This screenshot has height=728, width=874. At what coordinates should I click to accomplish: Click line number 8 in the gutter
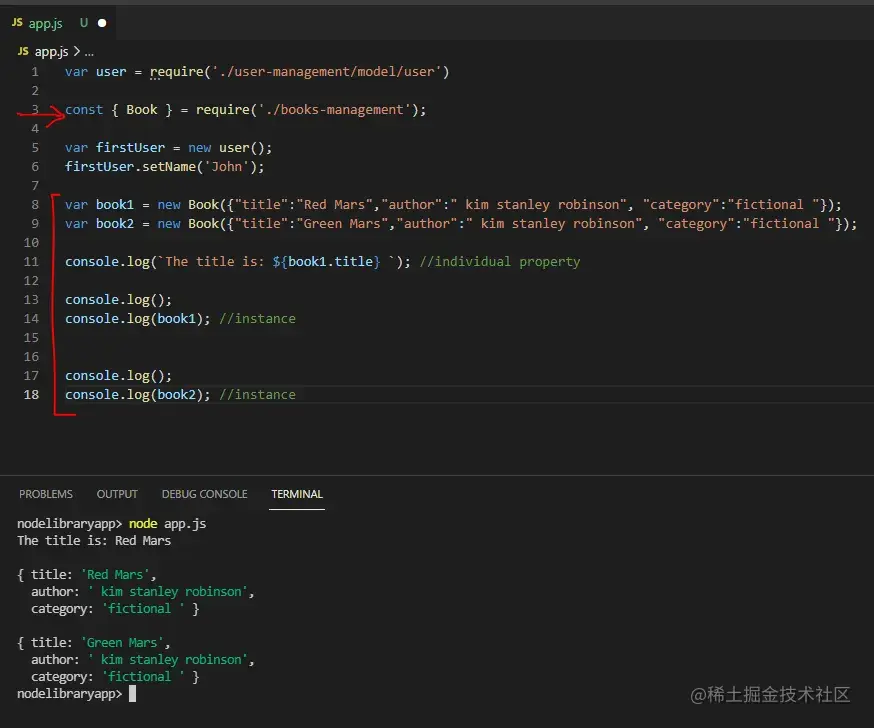(35, 205)
